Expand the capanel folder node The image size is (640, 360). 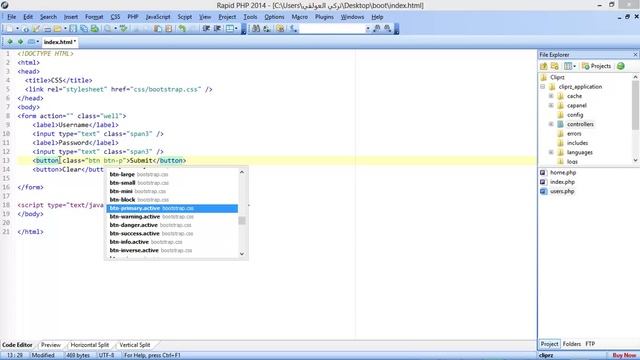tap(551, 105)
